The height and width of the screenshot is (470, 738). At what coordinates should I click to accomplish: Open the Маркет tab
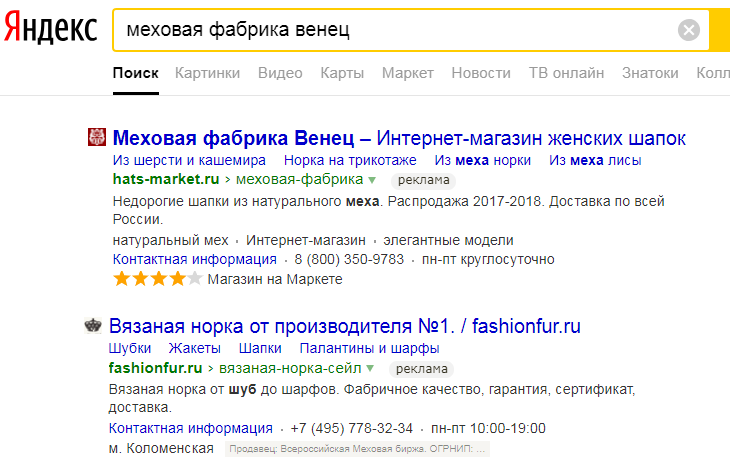coord(408,73)
